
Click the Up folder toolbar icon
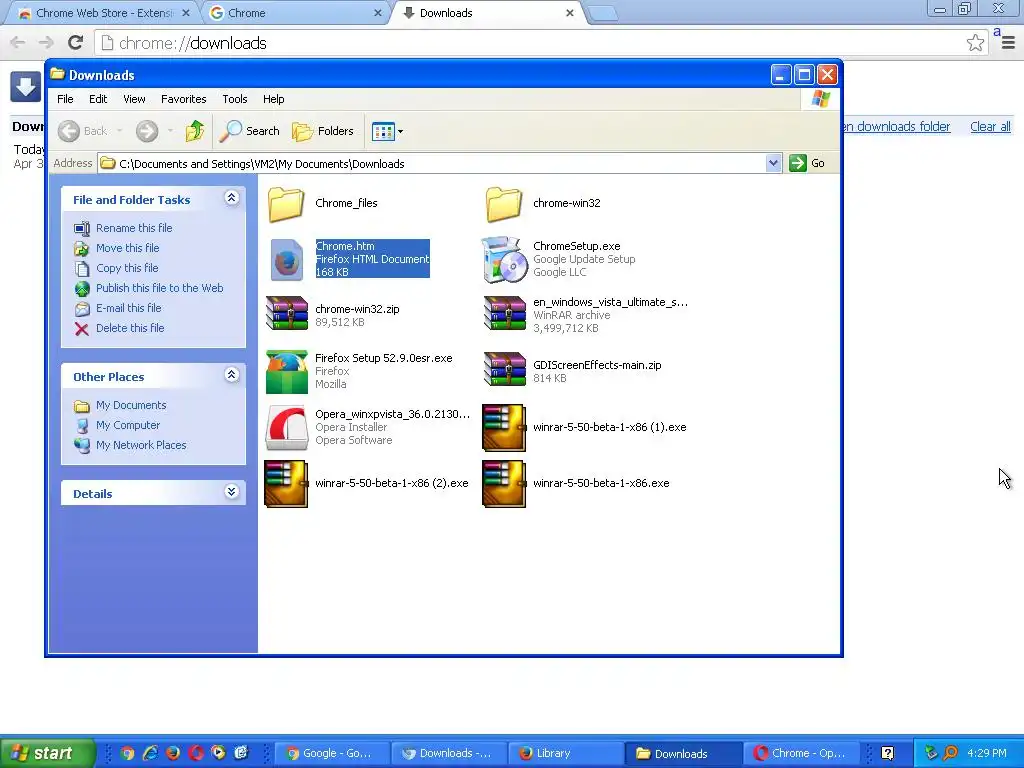tap(195, 131)
